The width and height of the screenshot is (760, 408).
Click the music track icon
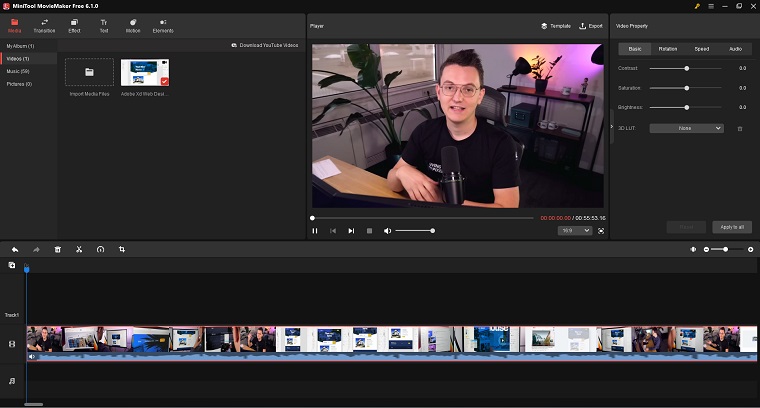(12, 381)
